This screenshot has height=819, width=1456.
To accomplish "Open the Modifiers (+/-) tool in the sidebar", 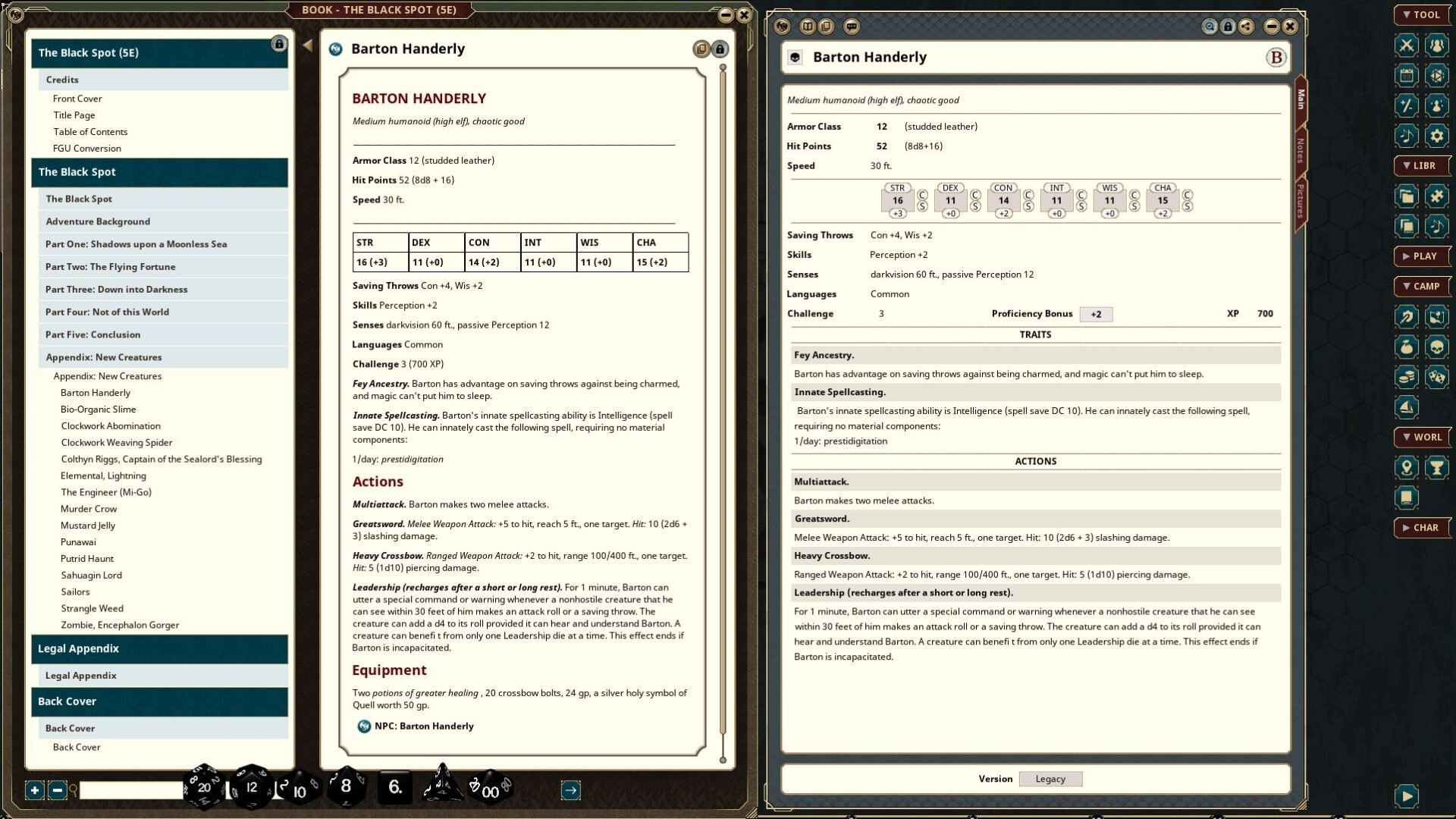I will click(1407, 106).
